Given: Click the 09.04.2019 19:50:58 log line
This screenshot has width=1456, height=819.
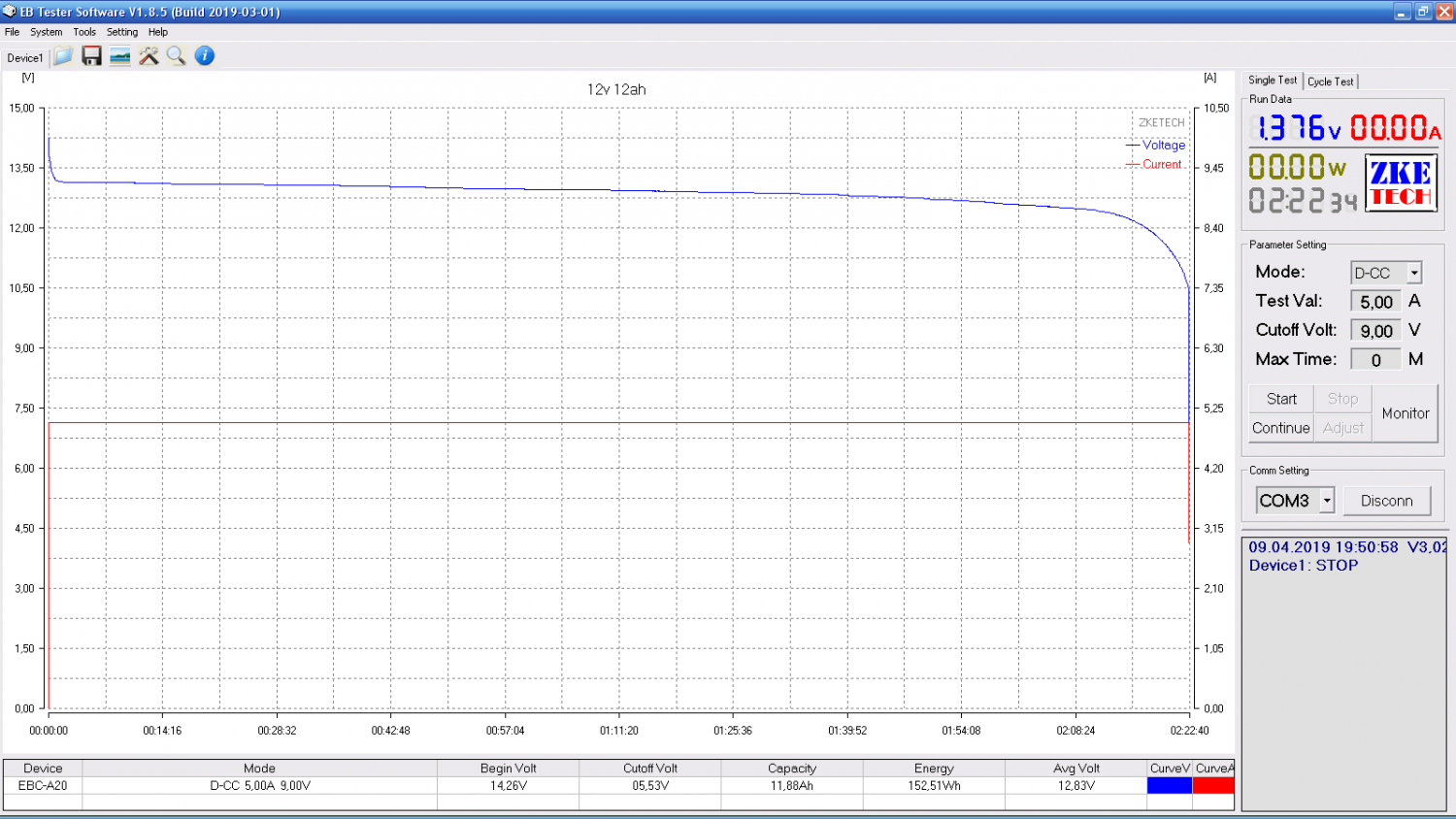Looking at the screenshot, I should (1346, 547).
